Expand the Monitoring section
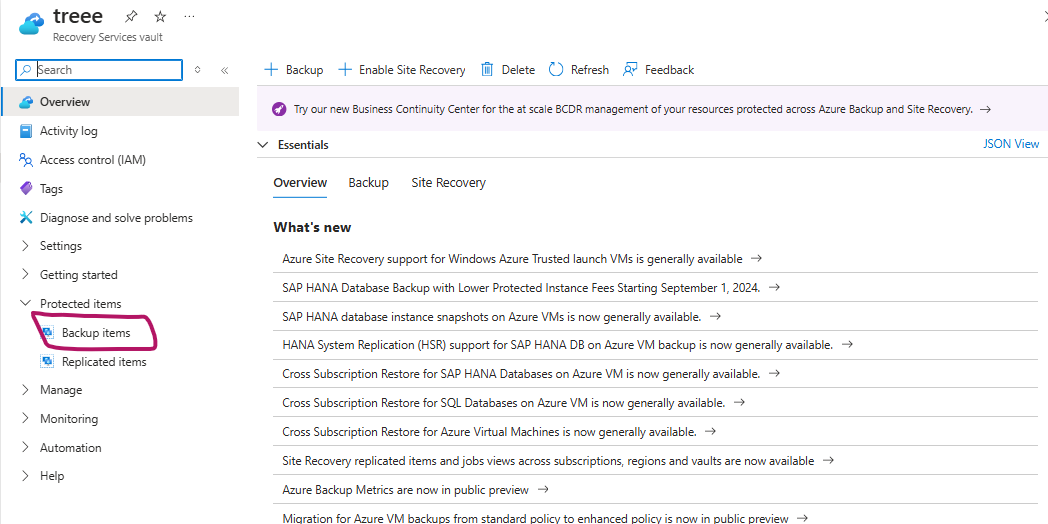This screenshot has height=524, width=1048. [x=68, y=419]
